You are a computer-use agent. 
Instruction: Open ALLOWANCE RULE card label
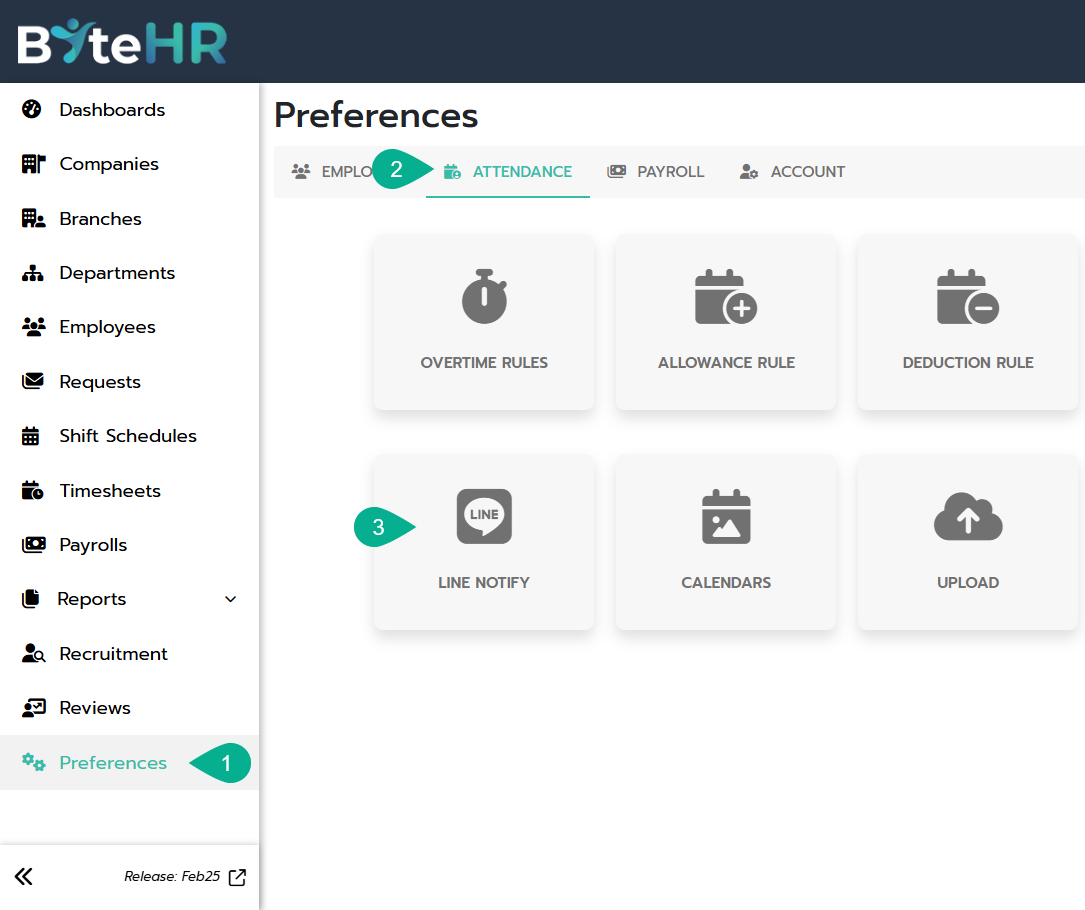[726, 363]
